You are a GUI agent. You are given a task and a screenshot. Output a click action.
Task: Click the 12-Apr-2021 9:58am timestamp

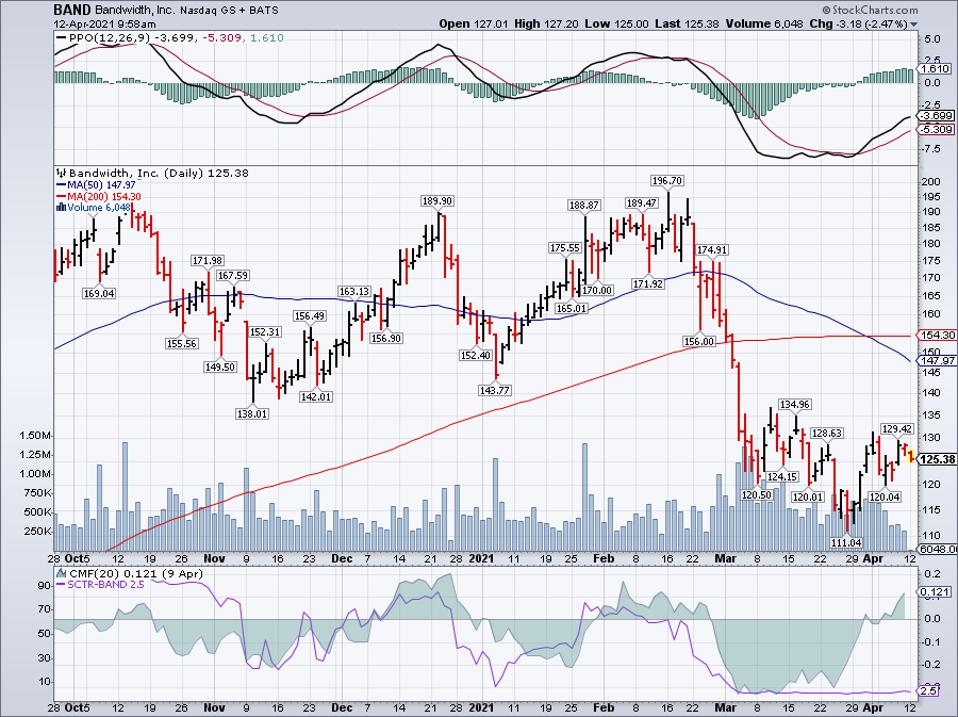tap(104, 24)
